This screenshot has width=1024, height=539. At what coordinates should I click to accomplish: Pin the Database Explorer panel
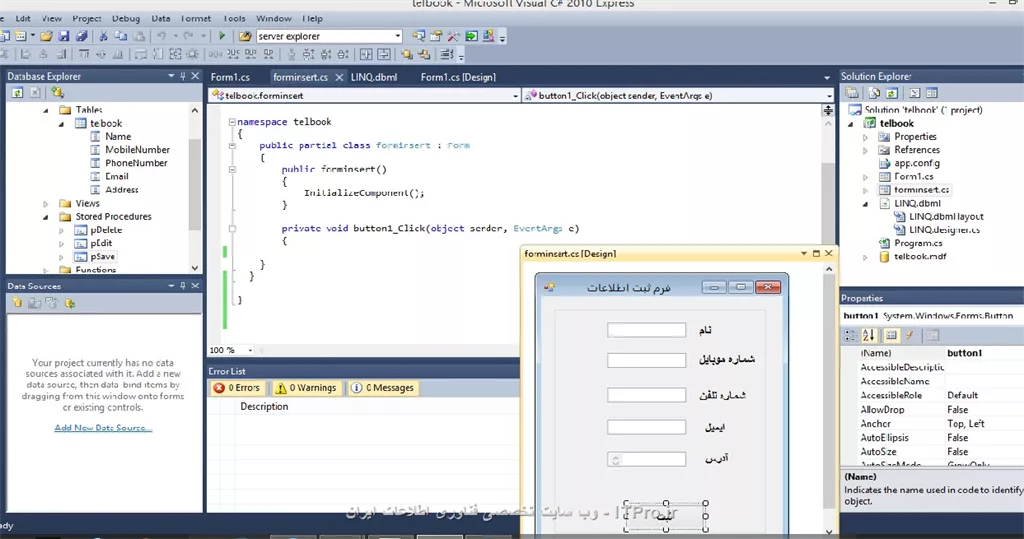click(x=182, y=76)
